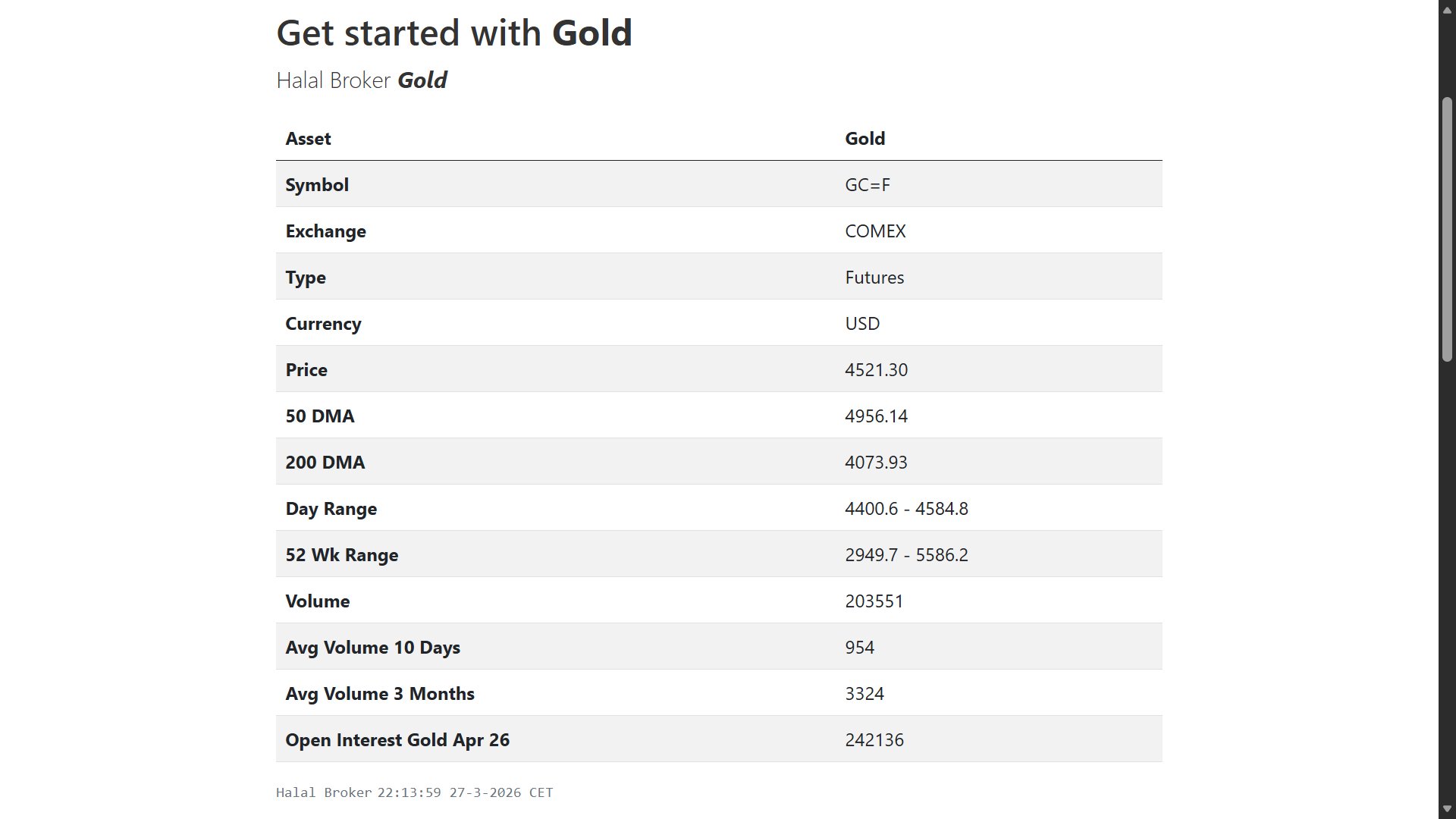Click the Volume value 203551

[874, 601]
